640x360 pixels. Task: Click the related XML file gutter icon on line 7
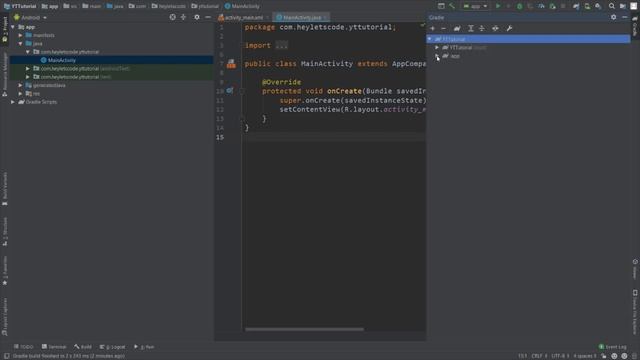tap(231, 64)
